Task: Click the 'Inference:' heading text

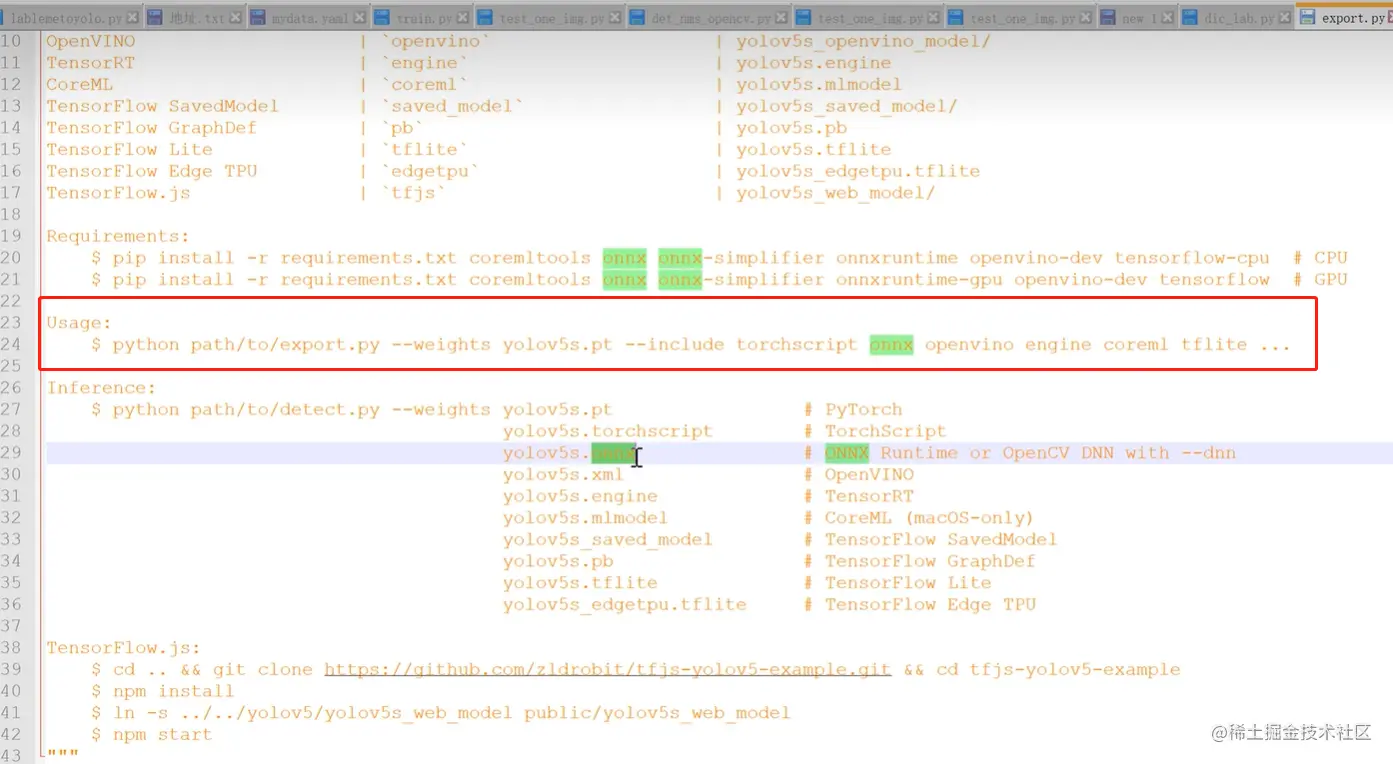Action: (101, 388)
